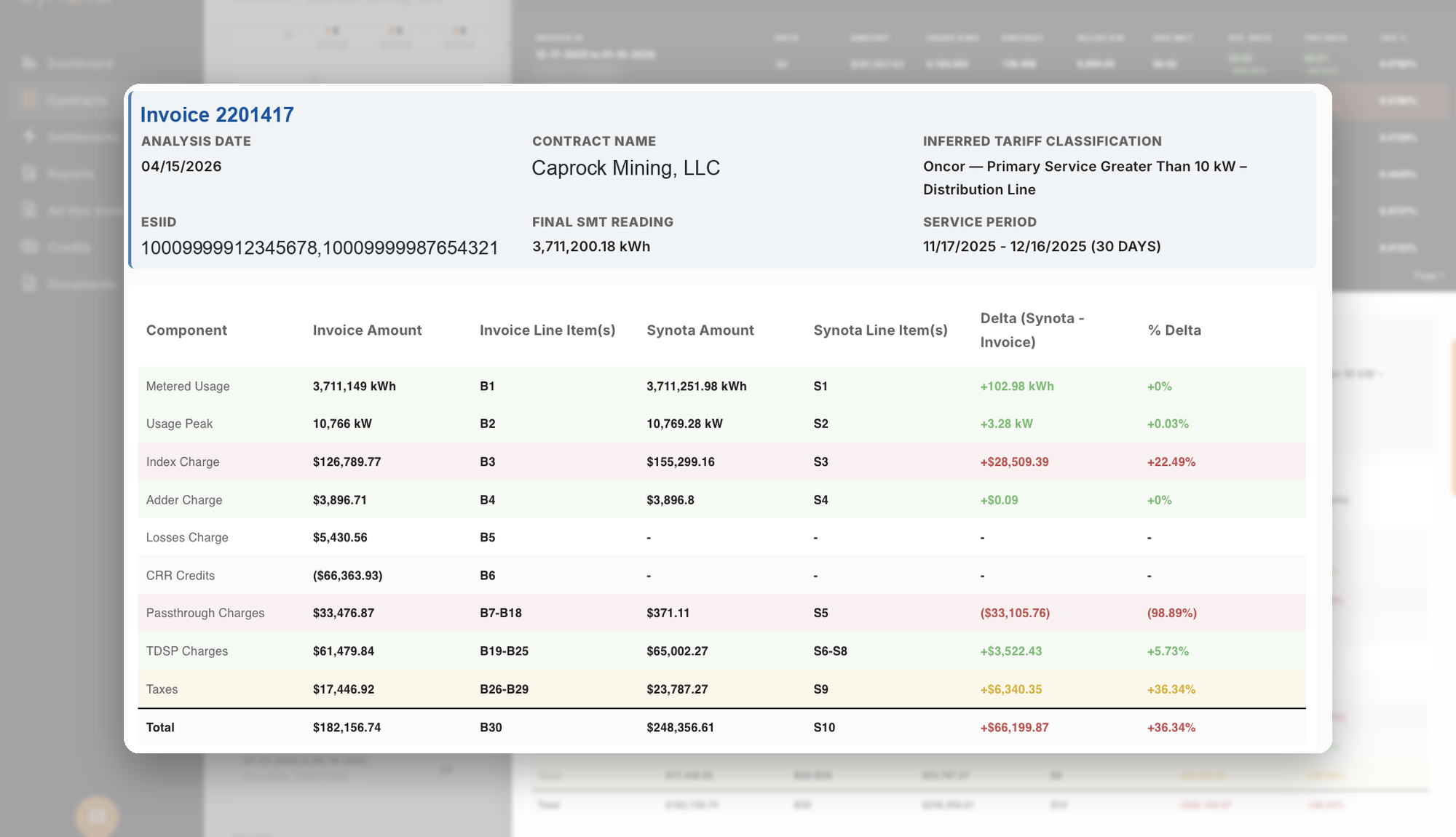This screenshot has width=1456, height=837.
Task: Click Synota amount $3,896.8
Action: click(x=670, y=500)
